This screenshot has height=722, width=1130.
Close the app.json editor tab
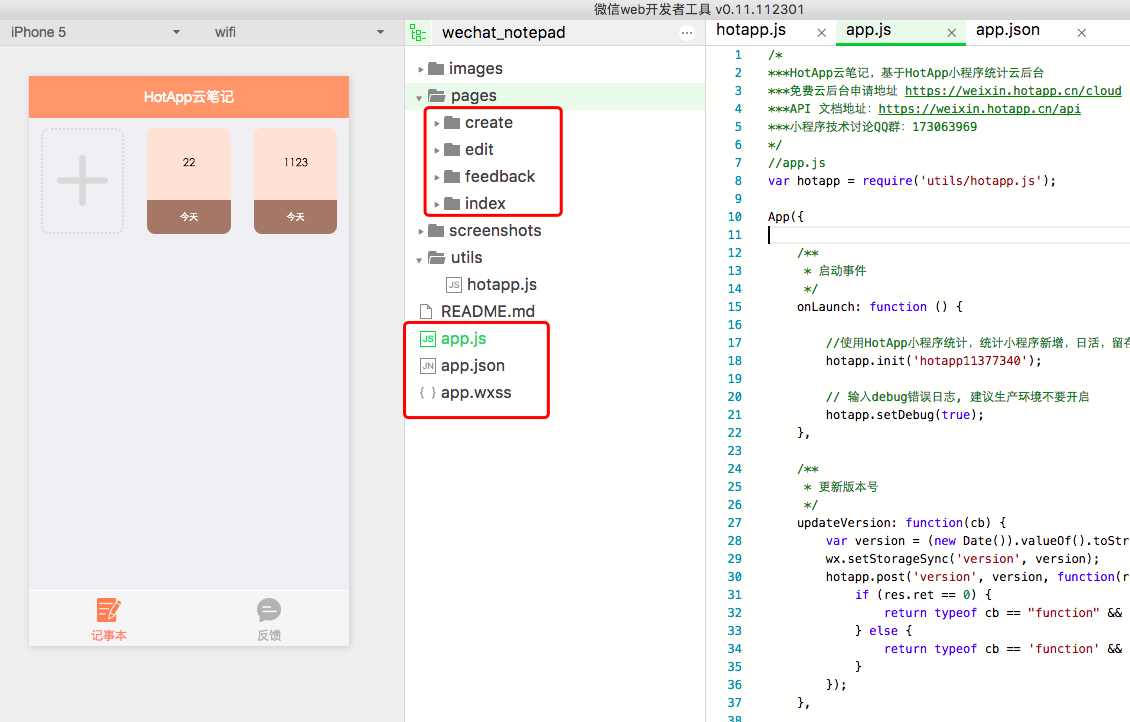click(1082, 33)
